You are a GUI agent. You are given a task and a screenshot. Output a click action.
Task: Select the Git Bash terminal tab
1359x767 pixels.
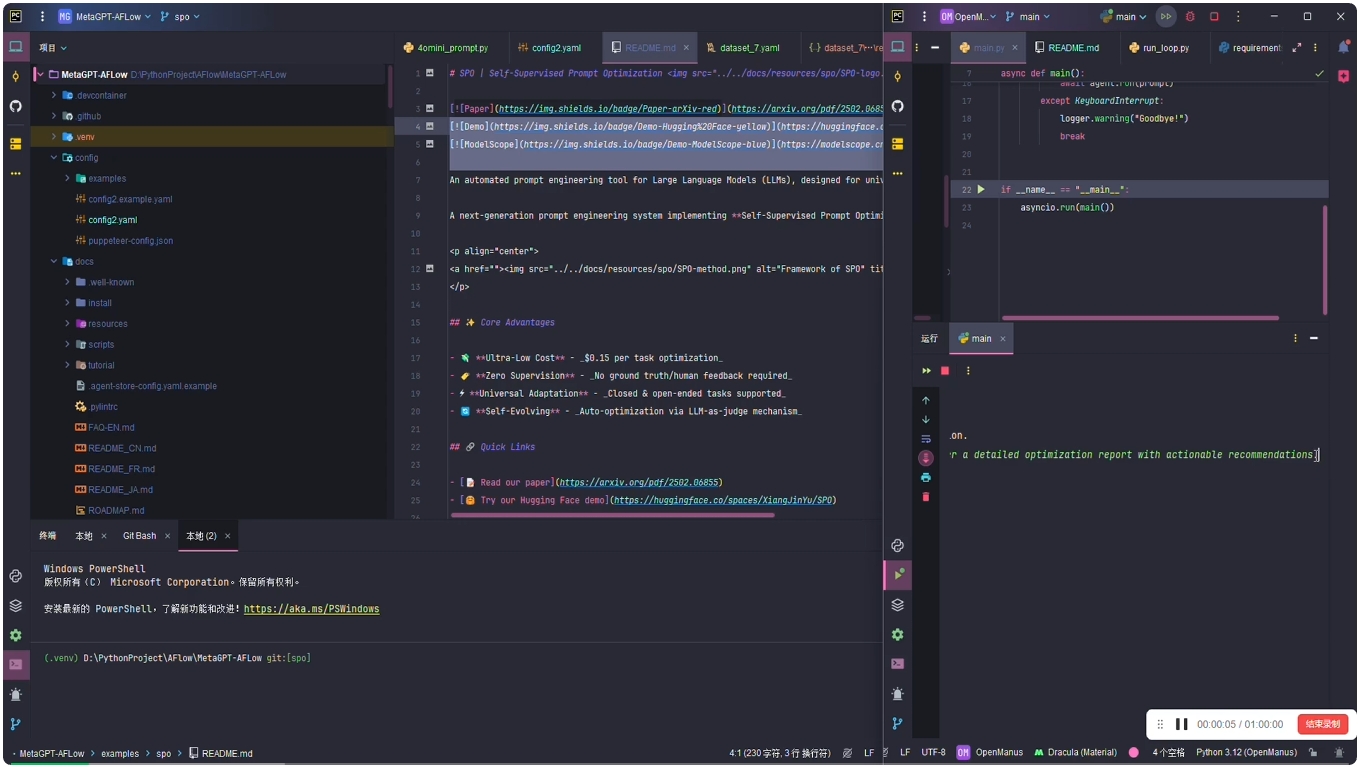[139, 536]
